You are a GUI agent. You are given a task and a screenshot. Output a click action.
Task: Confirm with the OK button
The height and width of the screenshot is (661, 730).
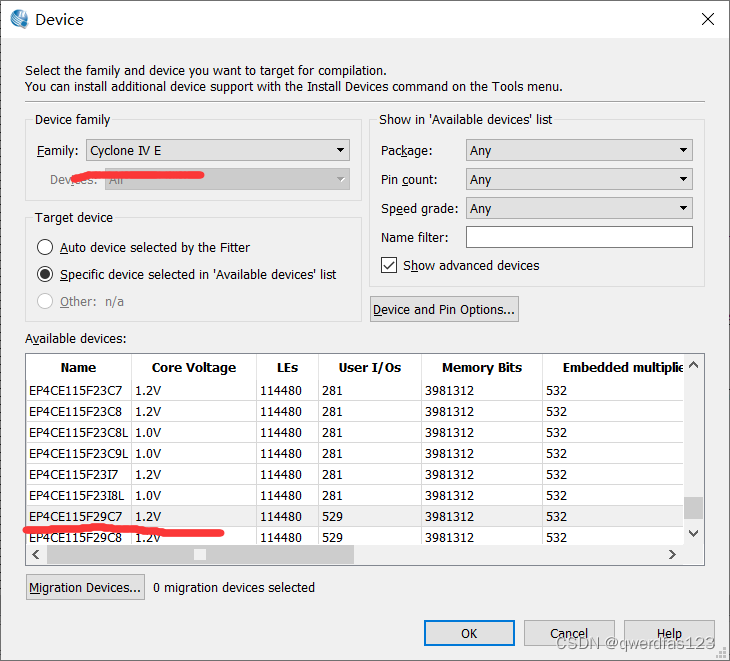click(469, 633)
